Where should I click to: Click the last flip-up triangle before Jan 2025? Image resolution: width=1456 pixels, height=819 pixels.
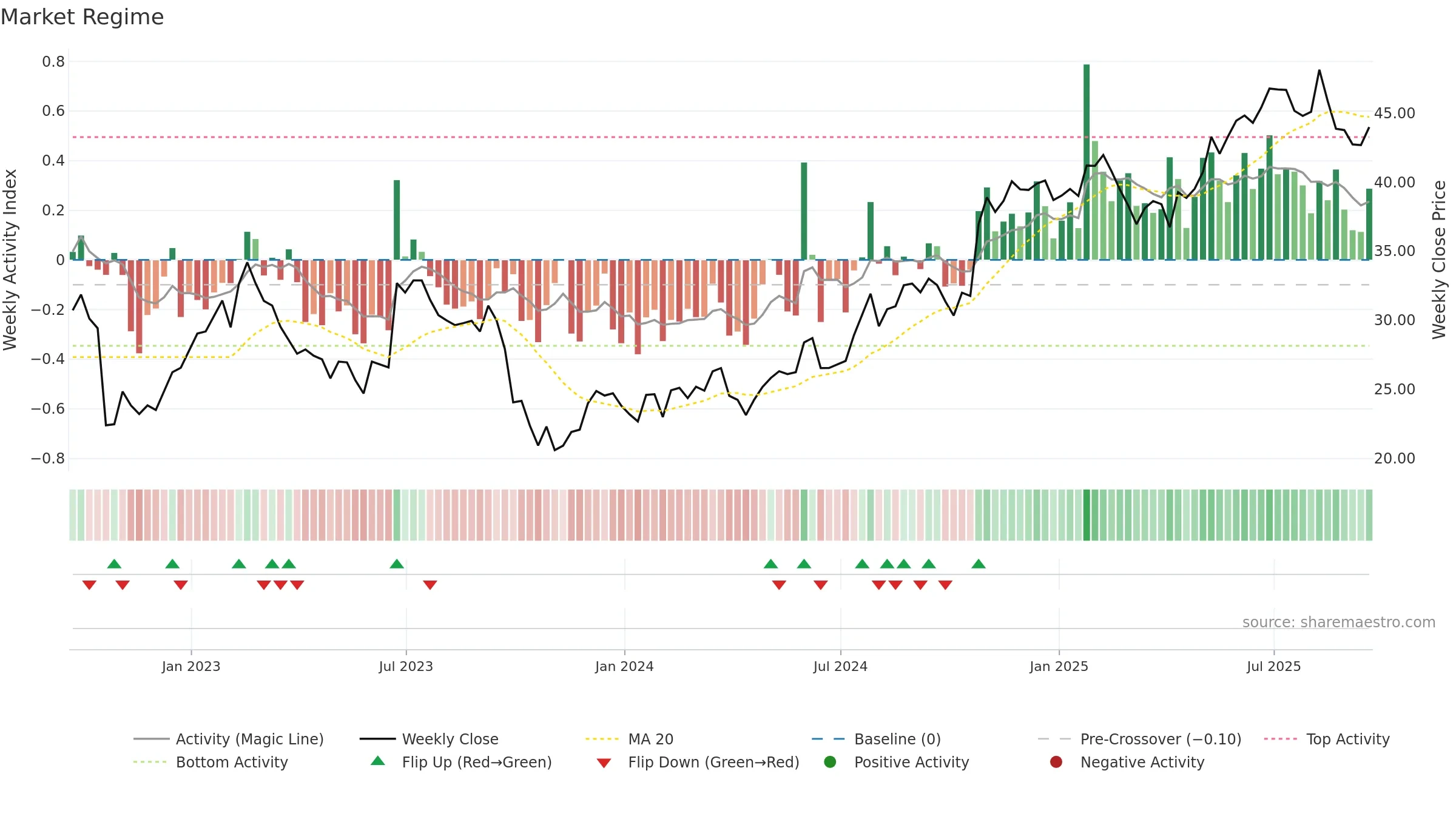click(979, 564)
